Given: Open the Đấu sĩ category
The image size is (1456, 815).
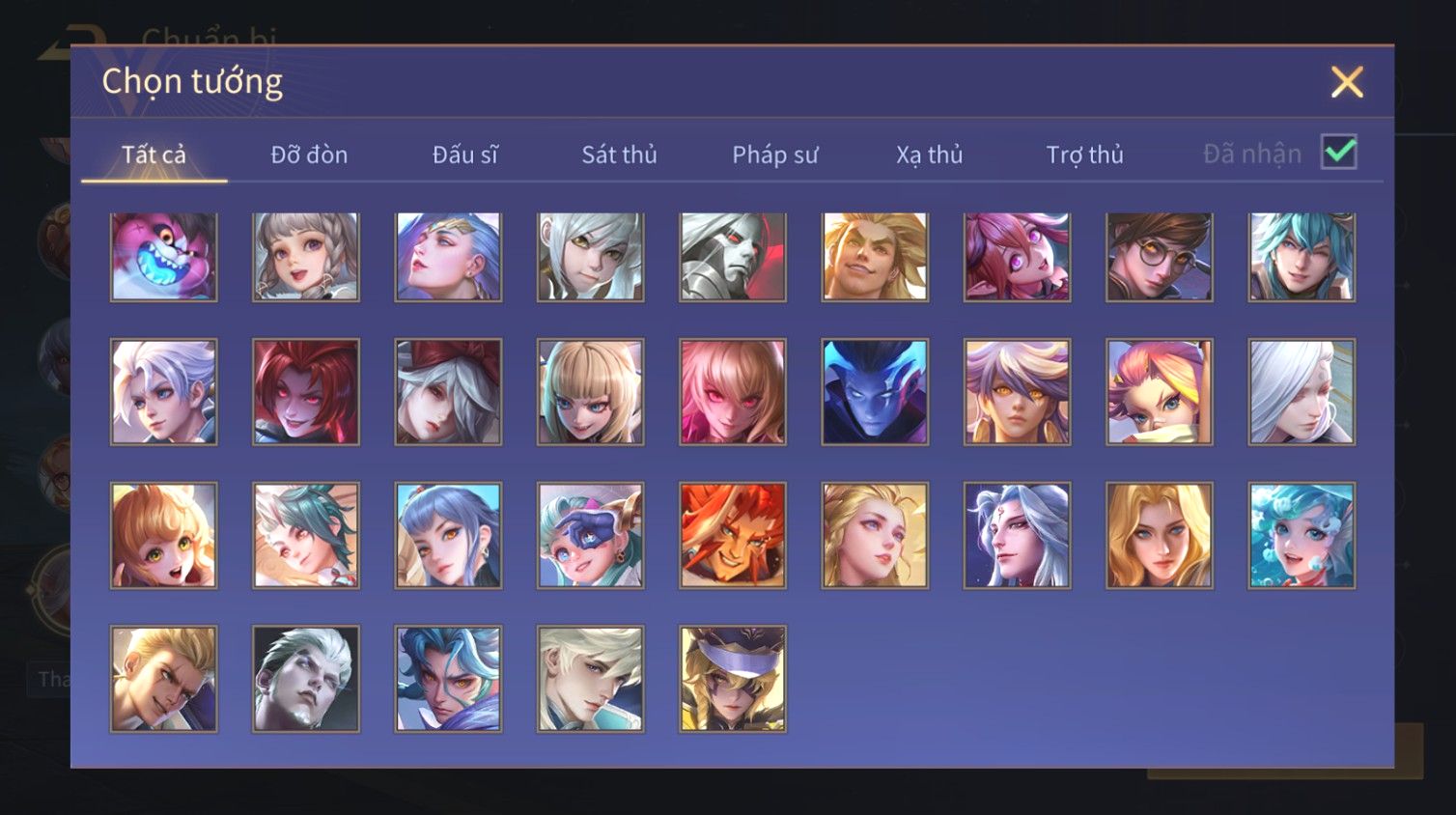Looking at the screenshot, I should coord(464,155).
